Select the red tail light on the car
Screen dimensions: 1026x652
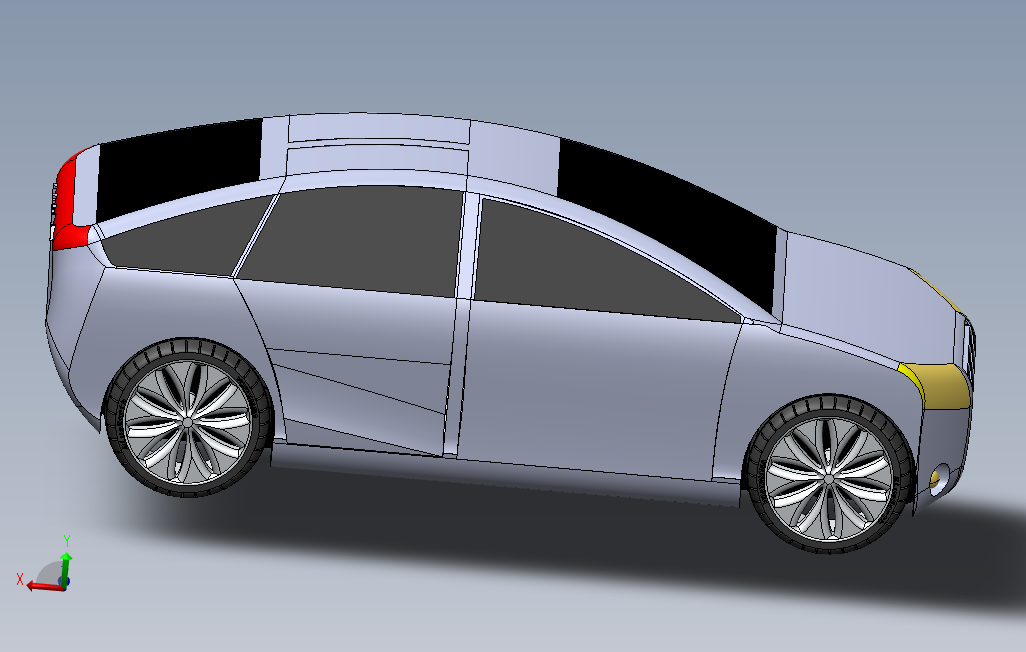tap(67, 206)
